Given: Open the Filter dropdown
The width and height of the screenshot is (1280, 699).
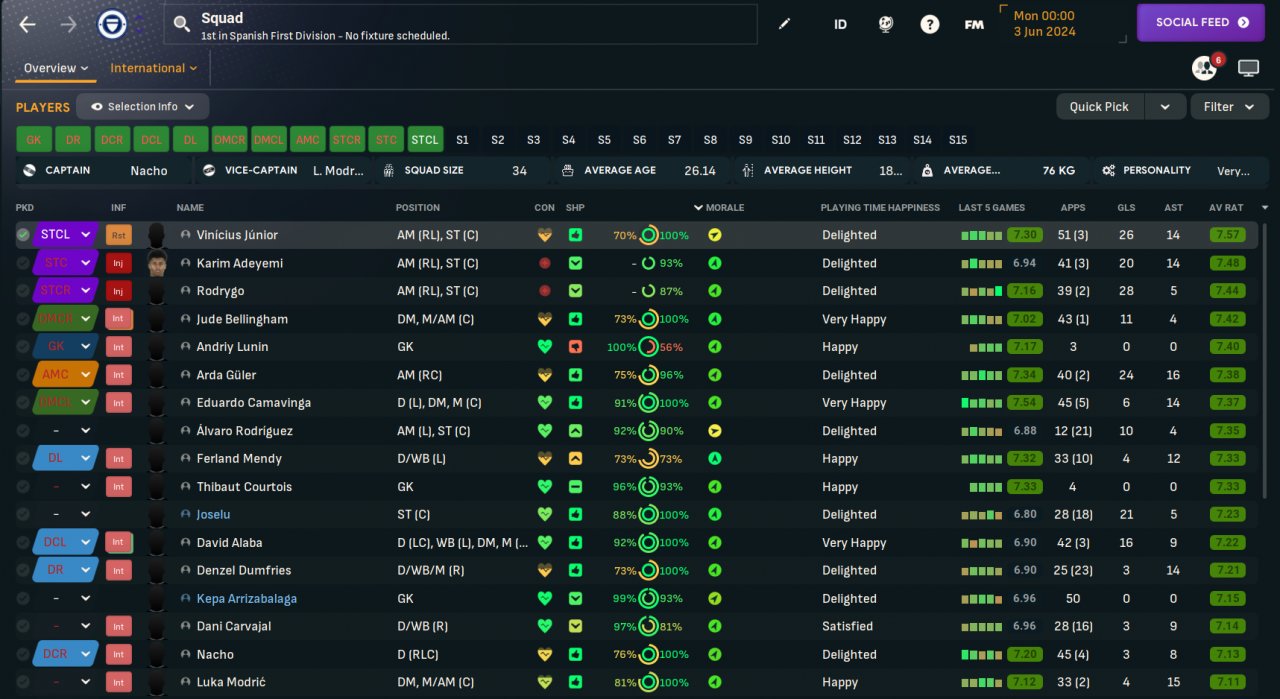Looking at the screenshot, I should point(1229,107).
